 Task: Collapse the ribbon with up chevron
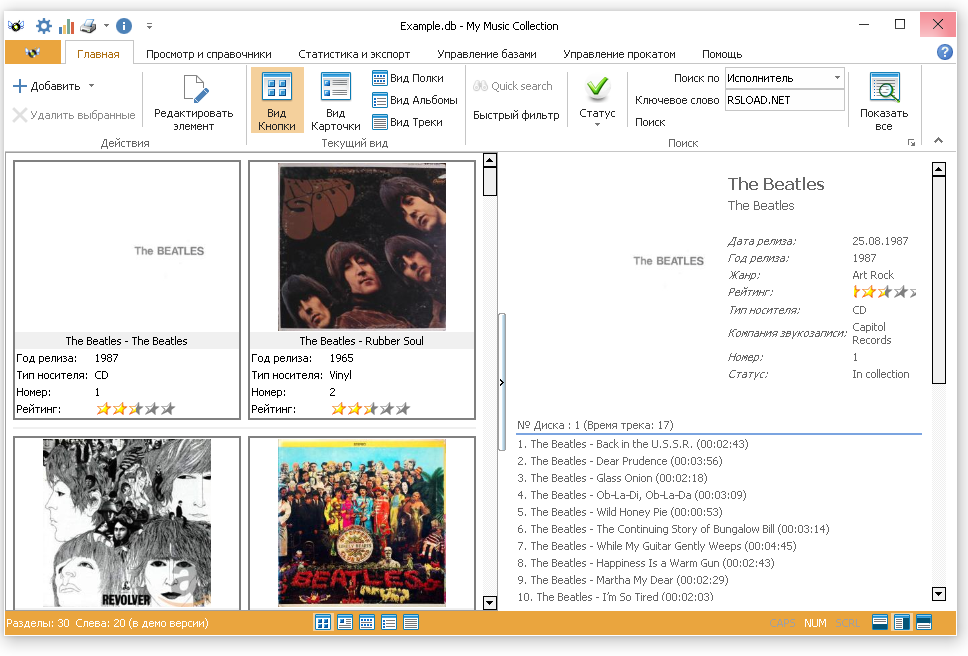coord(938,141)
